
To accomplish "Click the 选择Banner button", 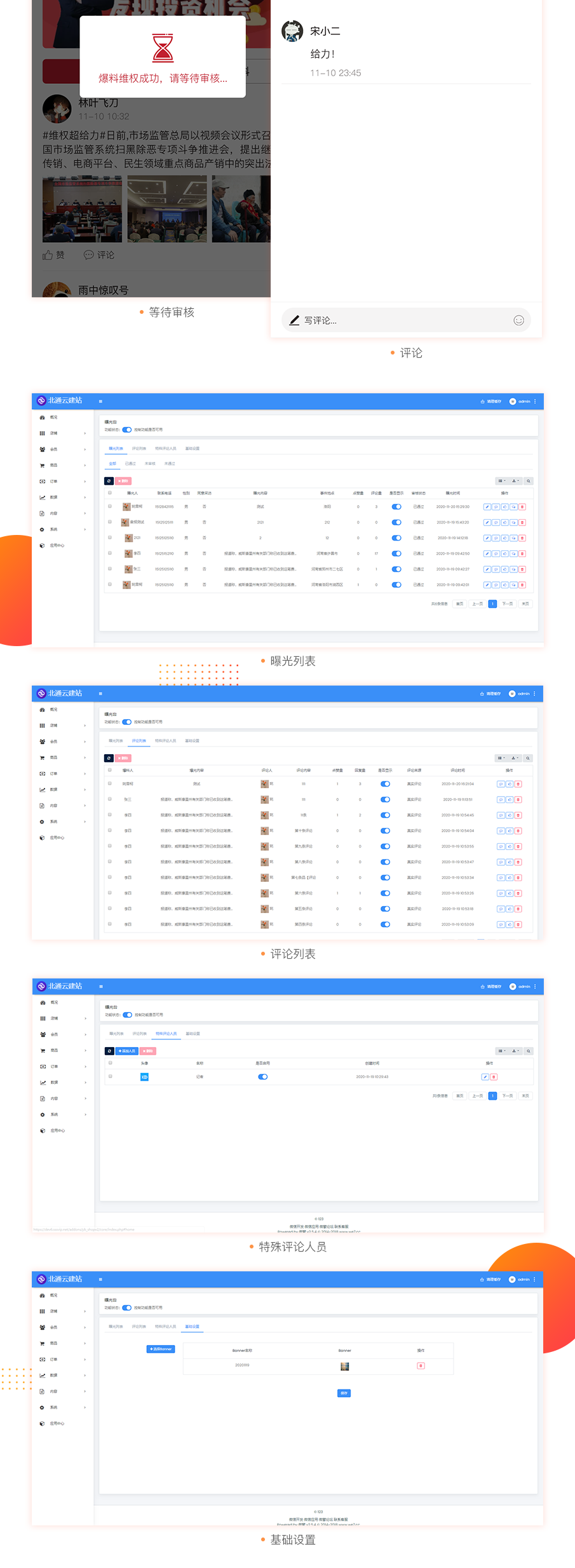I will tap(161, 1349).
